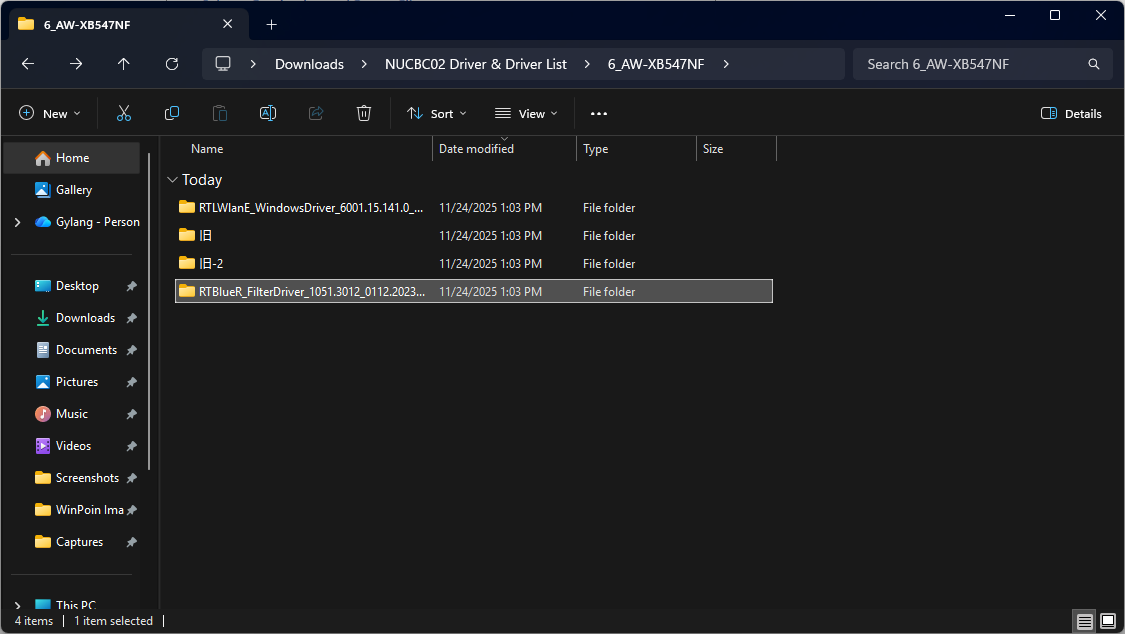
Task: Click the Copy icon in toolbar
Action: pos(172,114)
